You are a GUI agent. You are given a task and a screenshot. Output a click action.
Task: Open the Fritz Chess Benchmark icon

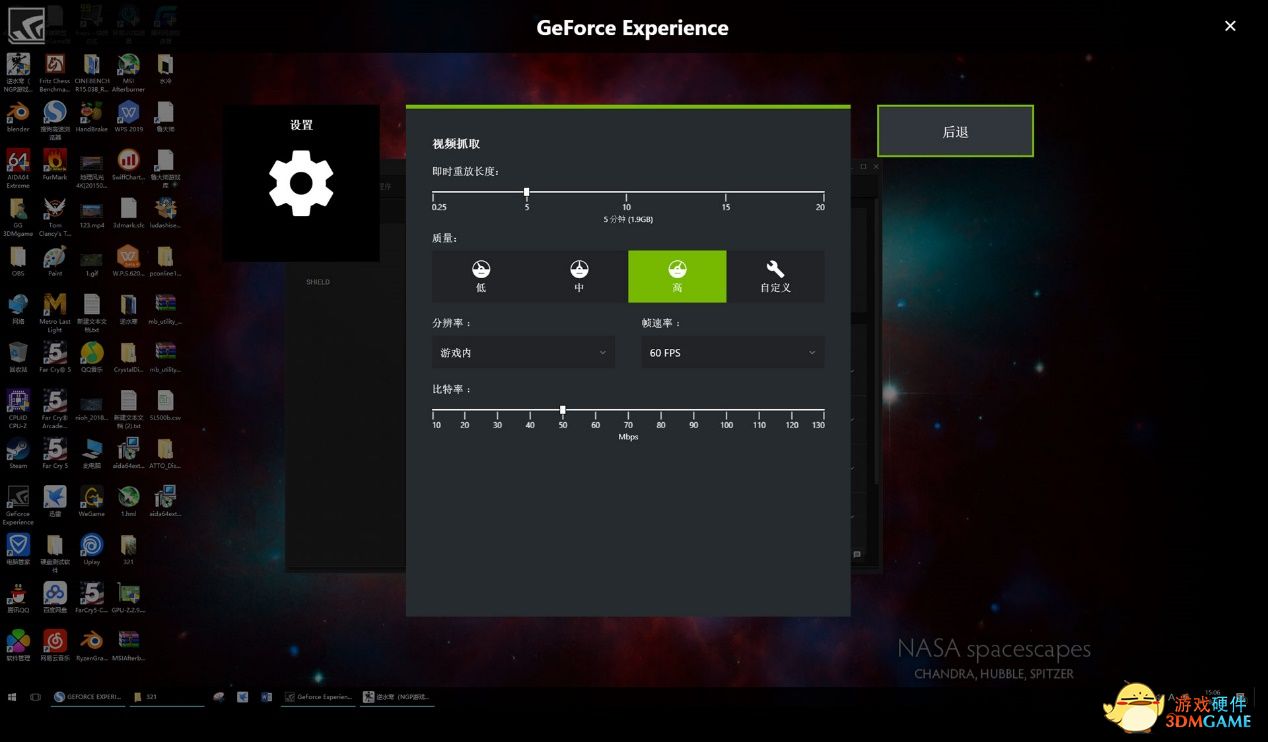click(55, 73)
